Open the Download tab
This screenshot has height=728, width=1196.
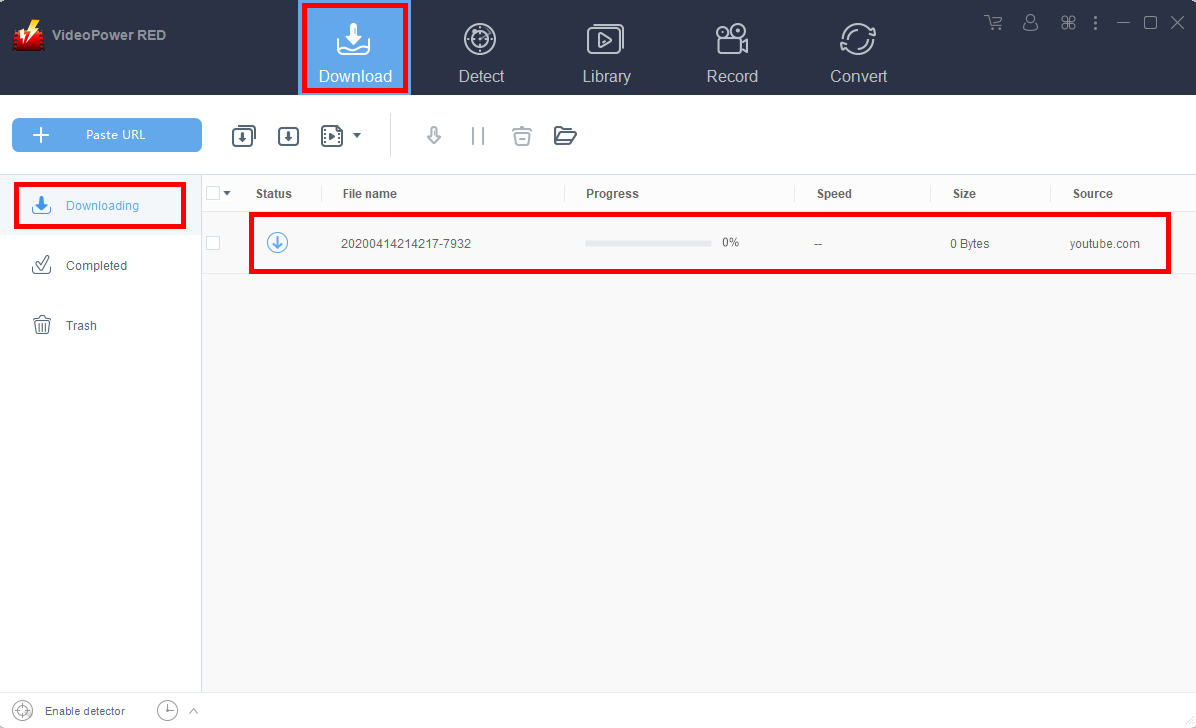click(x=355, y=49)
